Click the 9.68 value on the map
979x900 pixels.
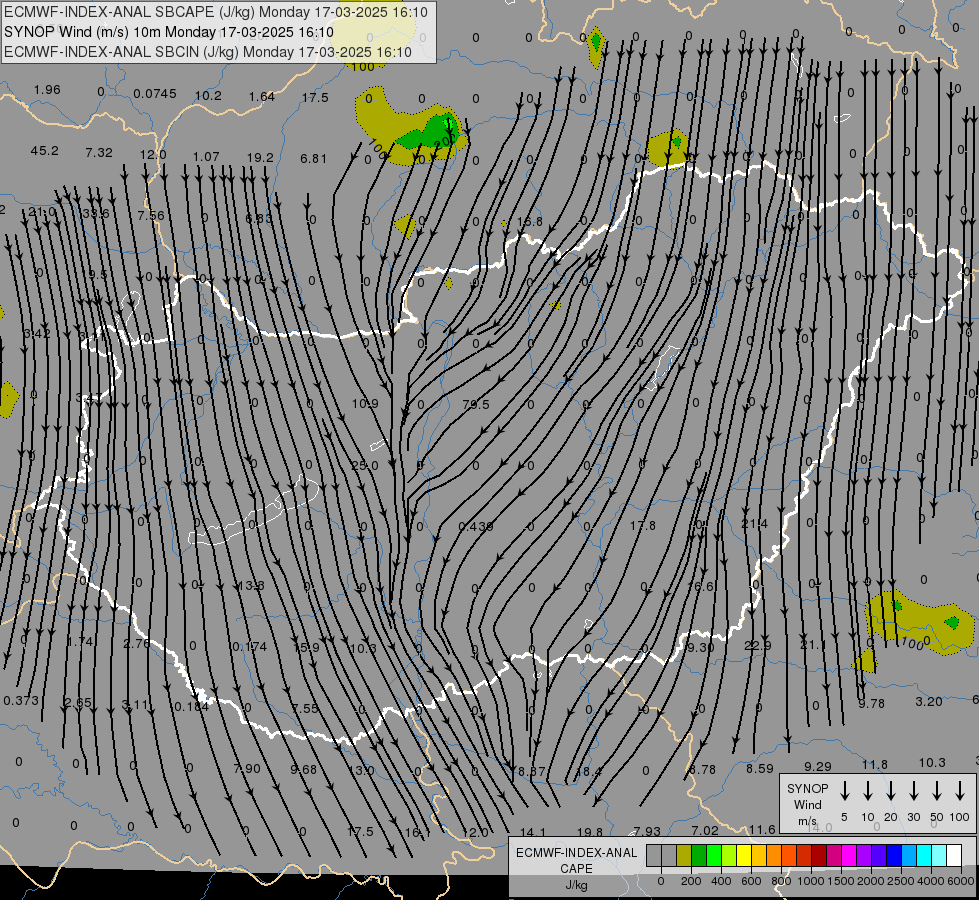tap(303, 769)
